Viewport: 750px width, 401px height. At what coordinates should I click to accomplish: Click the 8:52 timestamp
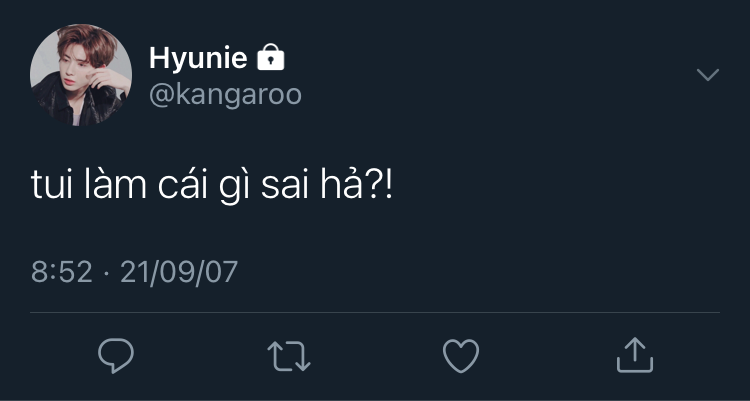tap(62, 272)
